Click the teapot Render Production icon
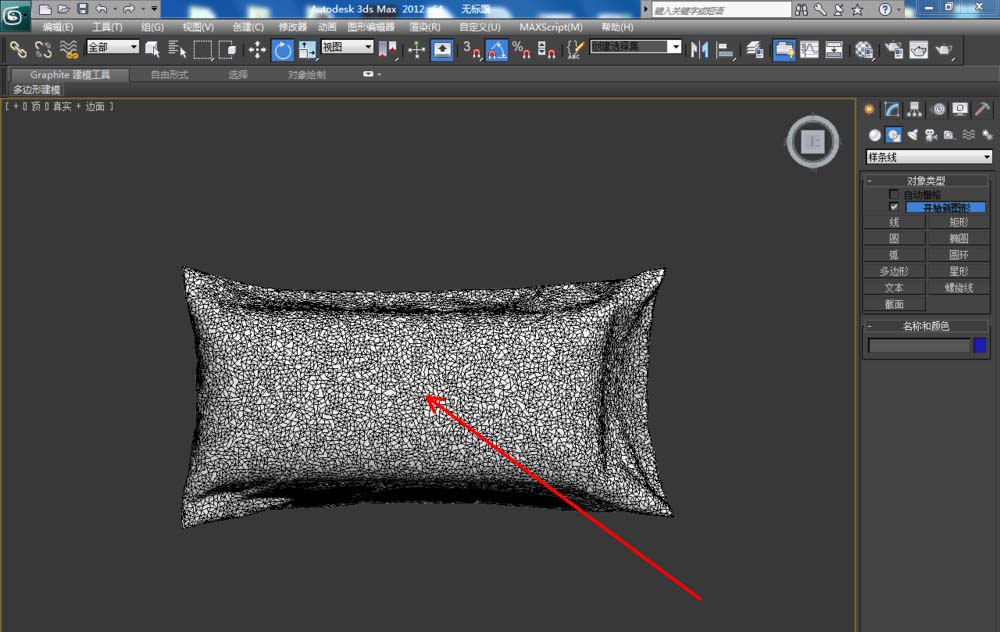Screen dimensions: 1000x632 coord(943,50)
